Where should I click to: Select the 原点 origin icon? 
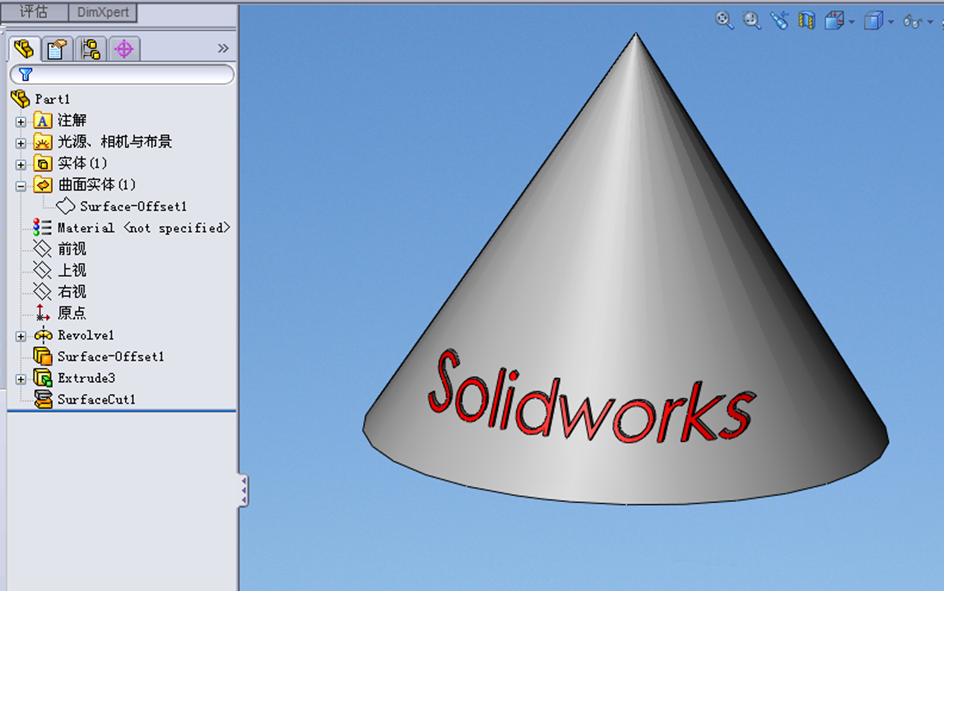coord(42,313)
